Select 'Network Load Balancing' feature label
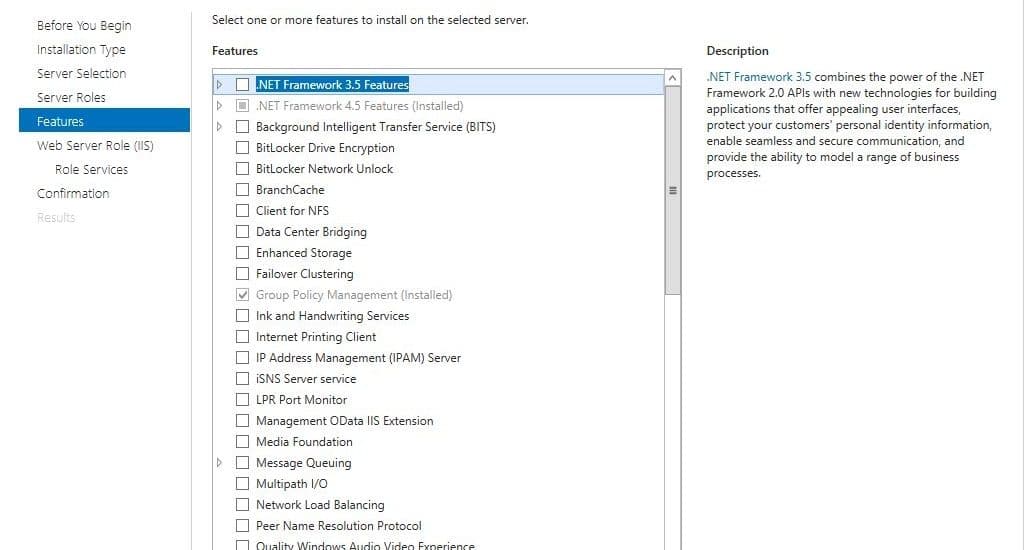The image size is (1024, 550). pos(320,505)
